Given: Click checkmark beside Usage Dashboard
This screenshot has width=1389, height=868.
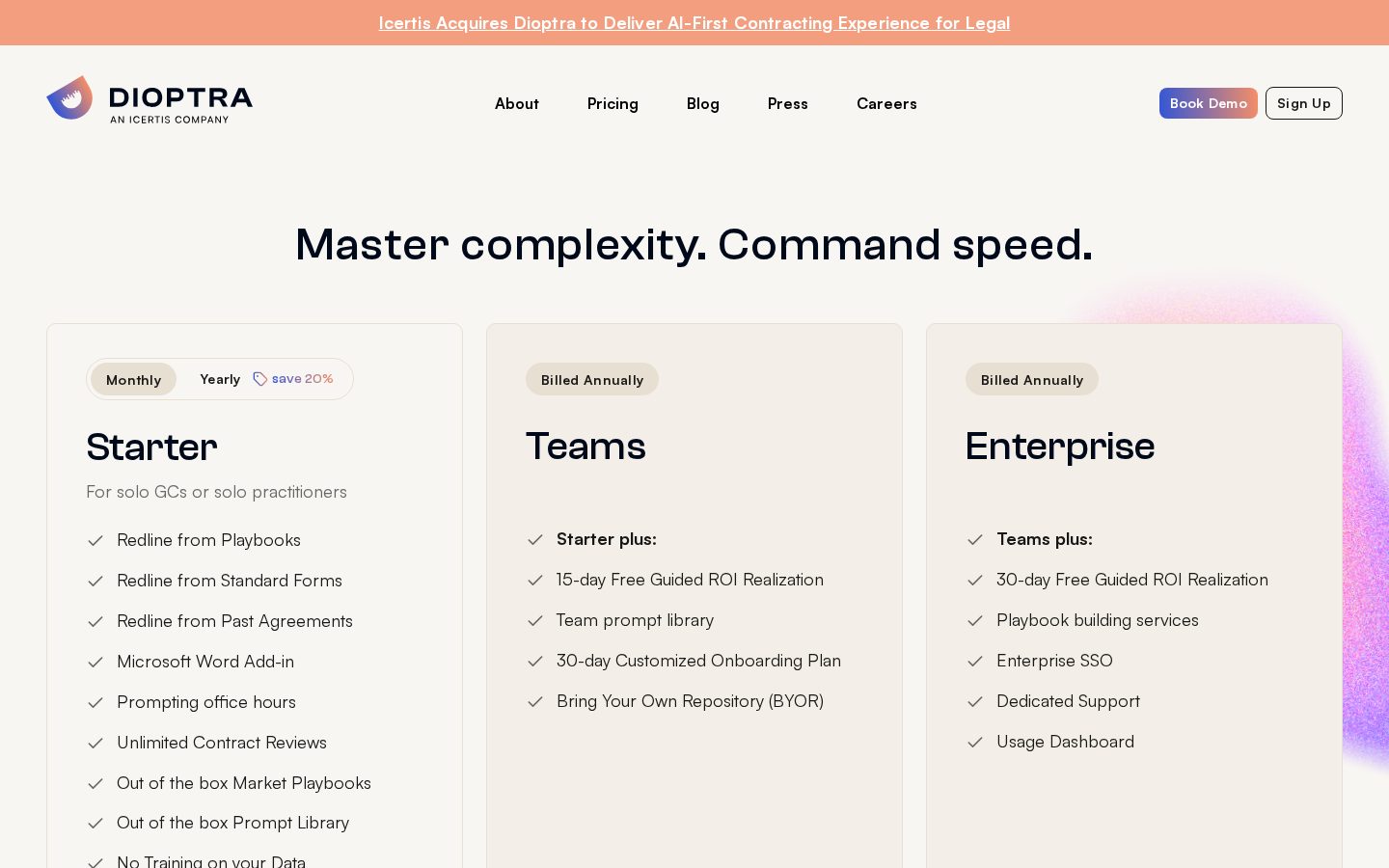Looking at the screenshot, I should tap(975, 743).
